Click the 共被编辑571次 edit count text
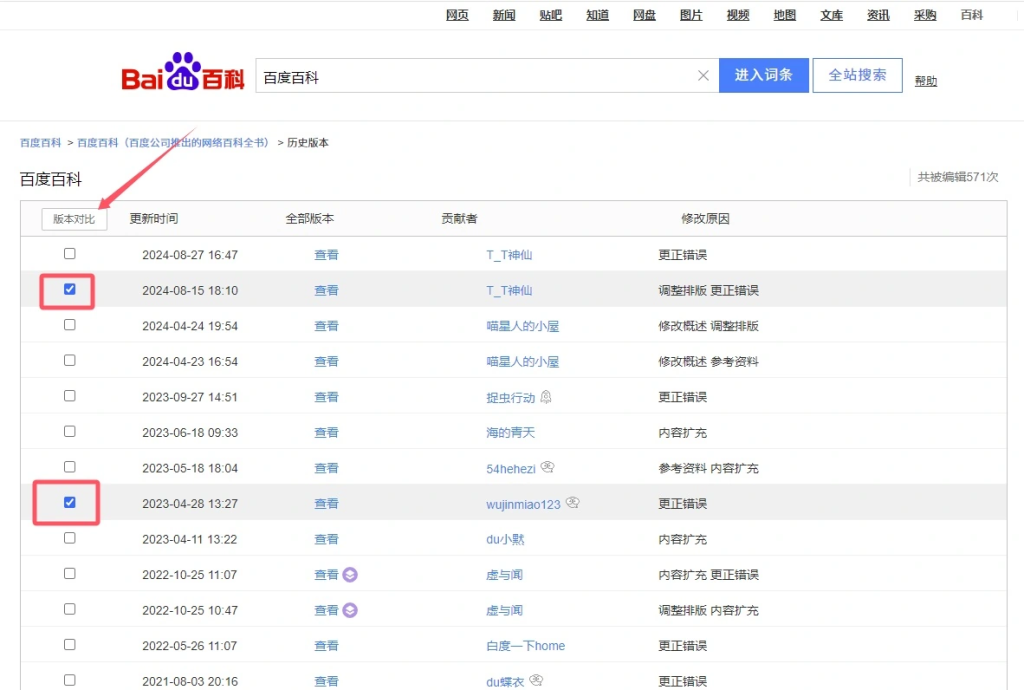 [958, 177]
